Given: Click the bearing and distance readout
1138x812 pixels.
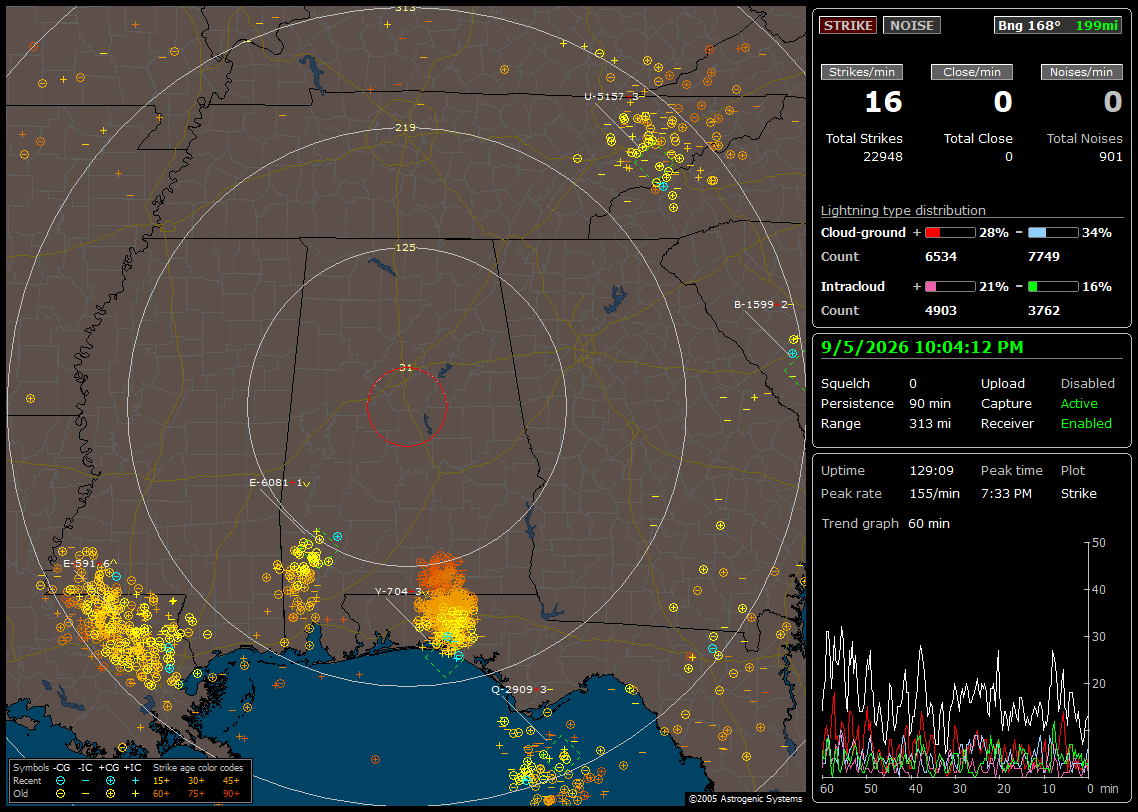Looking at the screenshot, I should (1058, 25).
